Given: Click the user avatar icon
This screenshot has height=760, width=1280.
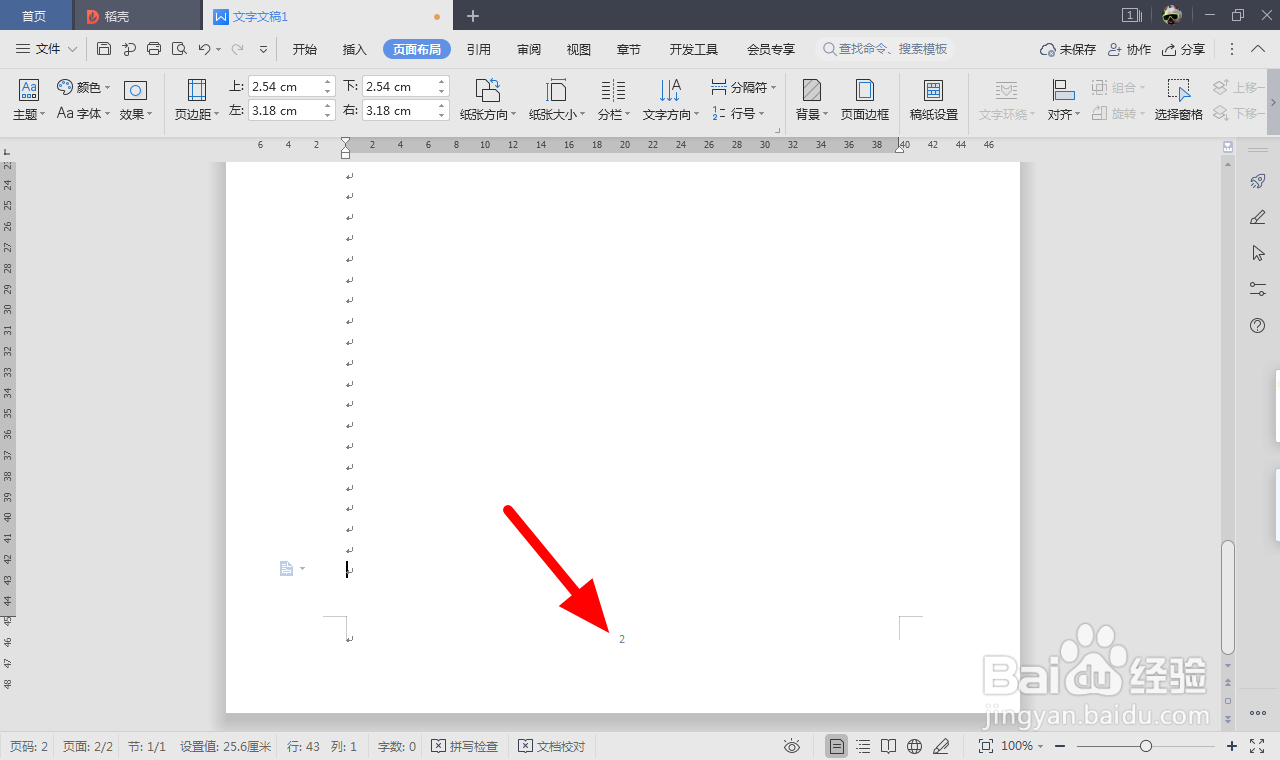Looking at the screenshot, I should pyautogui.click(x=1172, y=15).
